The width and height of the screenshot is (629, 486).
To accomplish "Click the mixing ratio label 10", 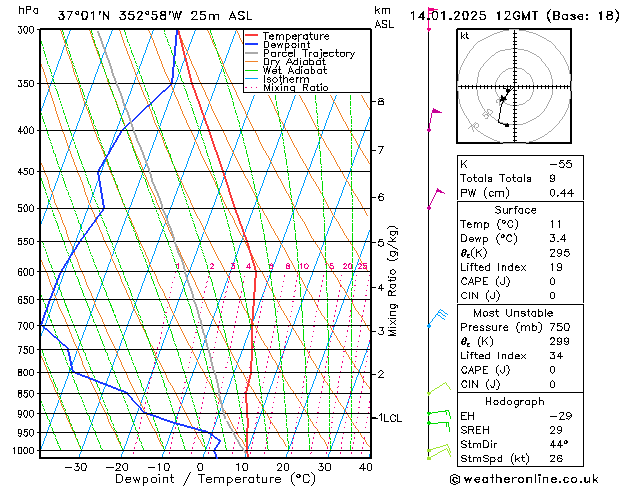I will click(x=304, y=266).
